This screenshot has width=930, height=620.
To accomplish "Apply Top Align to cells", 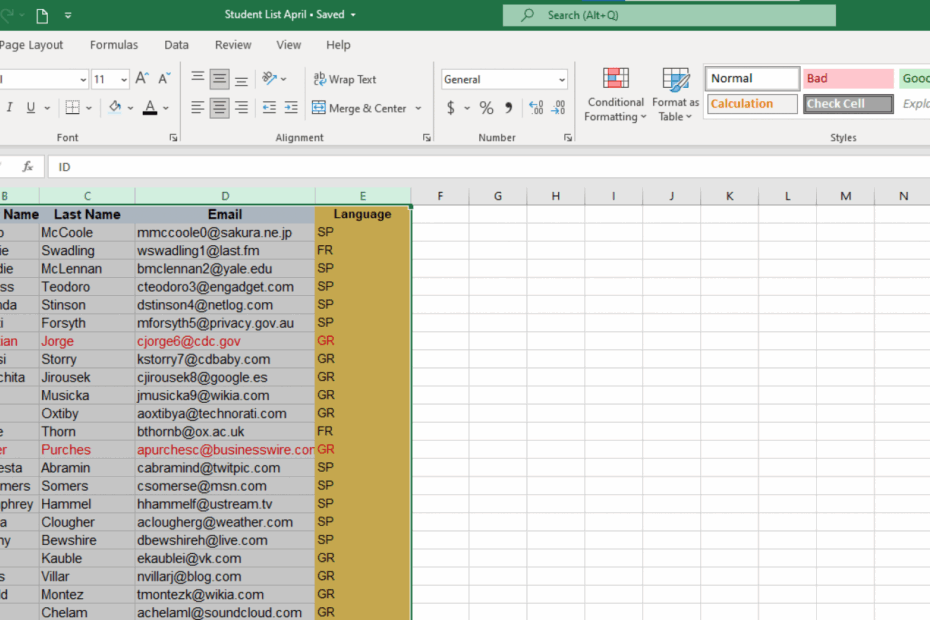I will coord(198,78).
